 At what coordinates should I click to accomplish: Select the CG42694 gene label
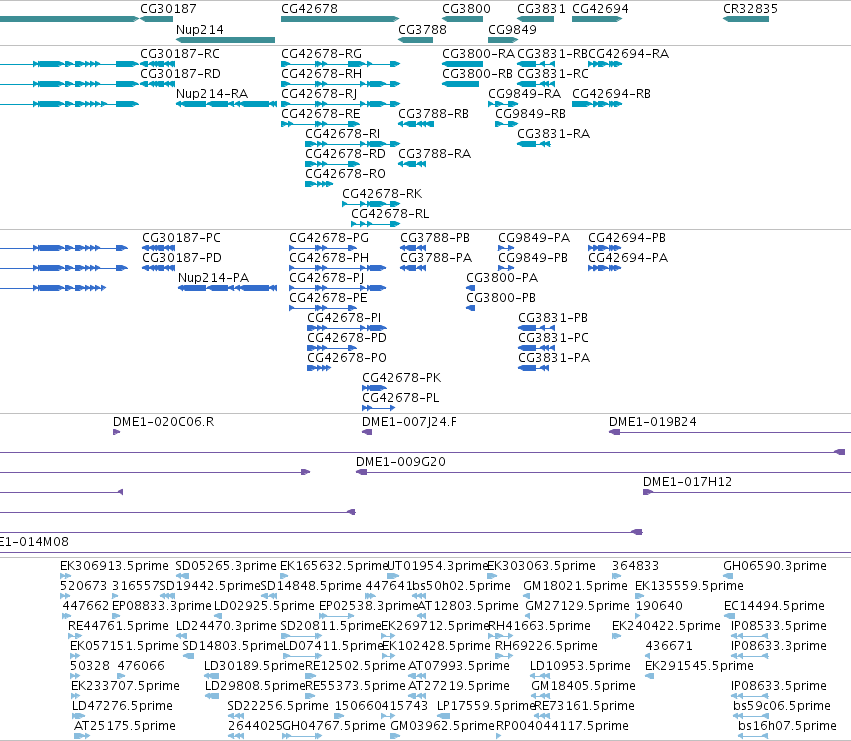[x=600, y=9]
